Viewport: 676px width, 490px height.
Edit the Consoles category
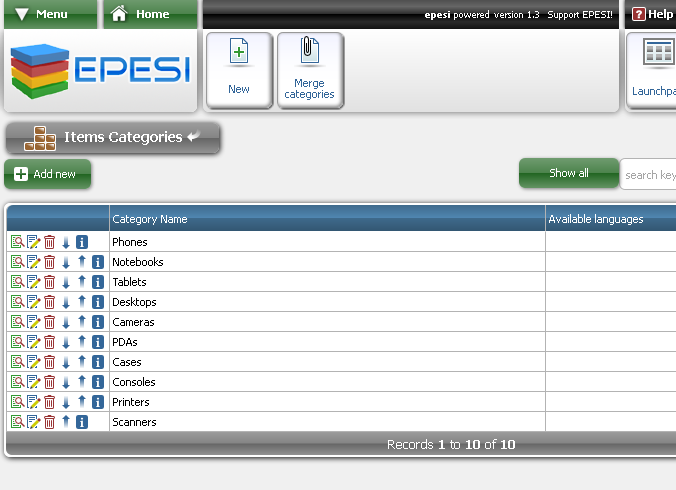coord(33,382)
